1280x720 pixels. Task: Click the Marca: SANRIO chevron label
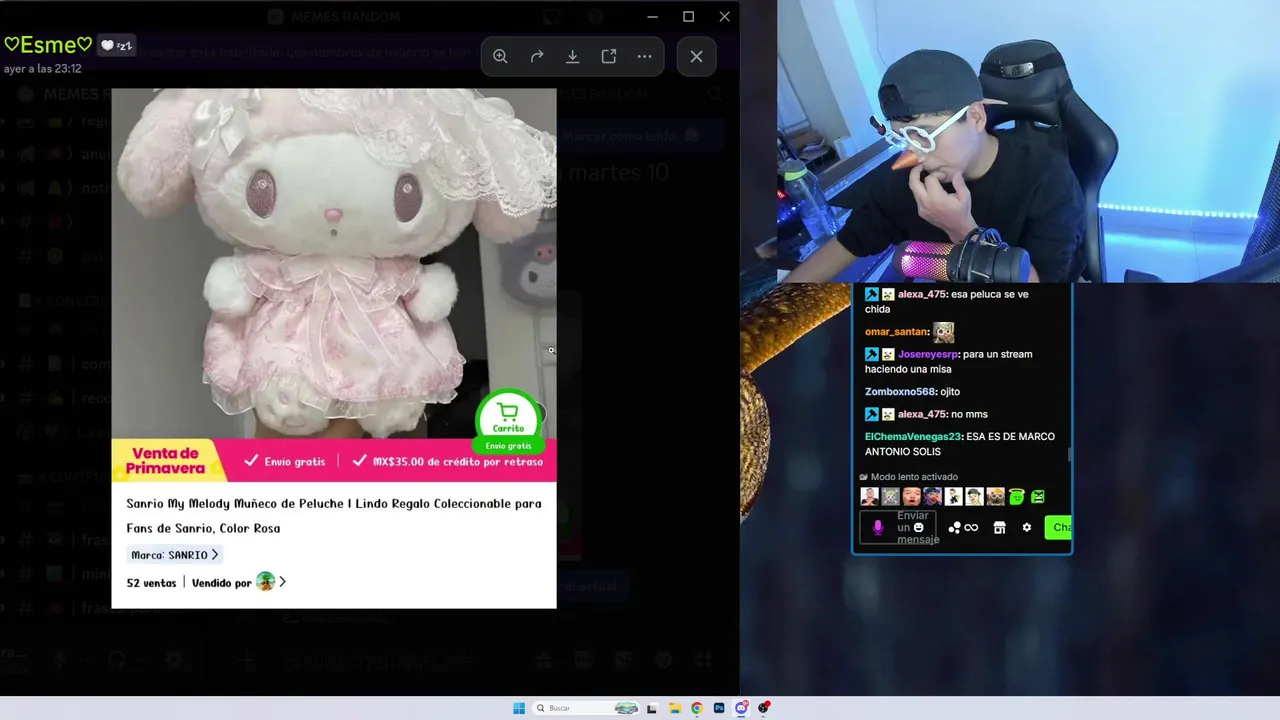coord(175,555)
